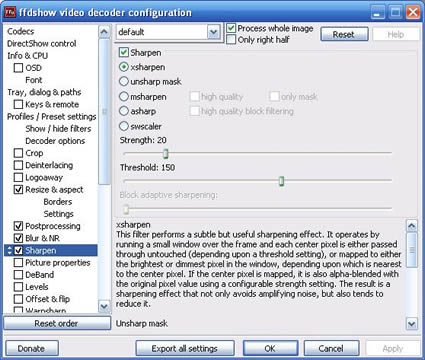The height and width of the screenshot is (360, 425).
Task: Click the Cancel button
Action: (x=331, y=348)
